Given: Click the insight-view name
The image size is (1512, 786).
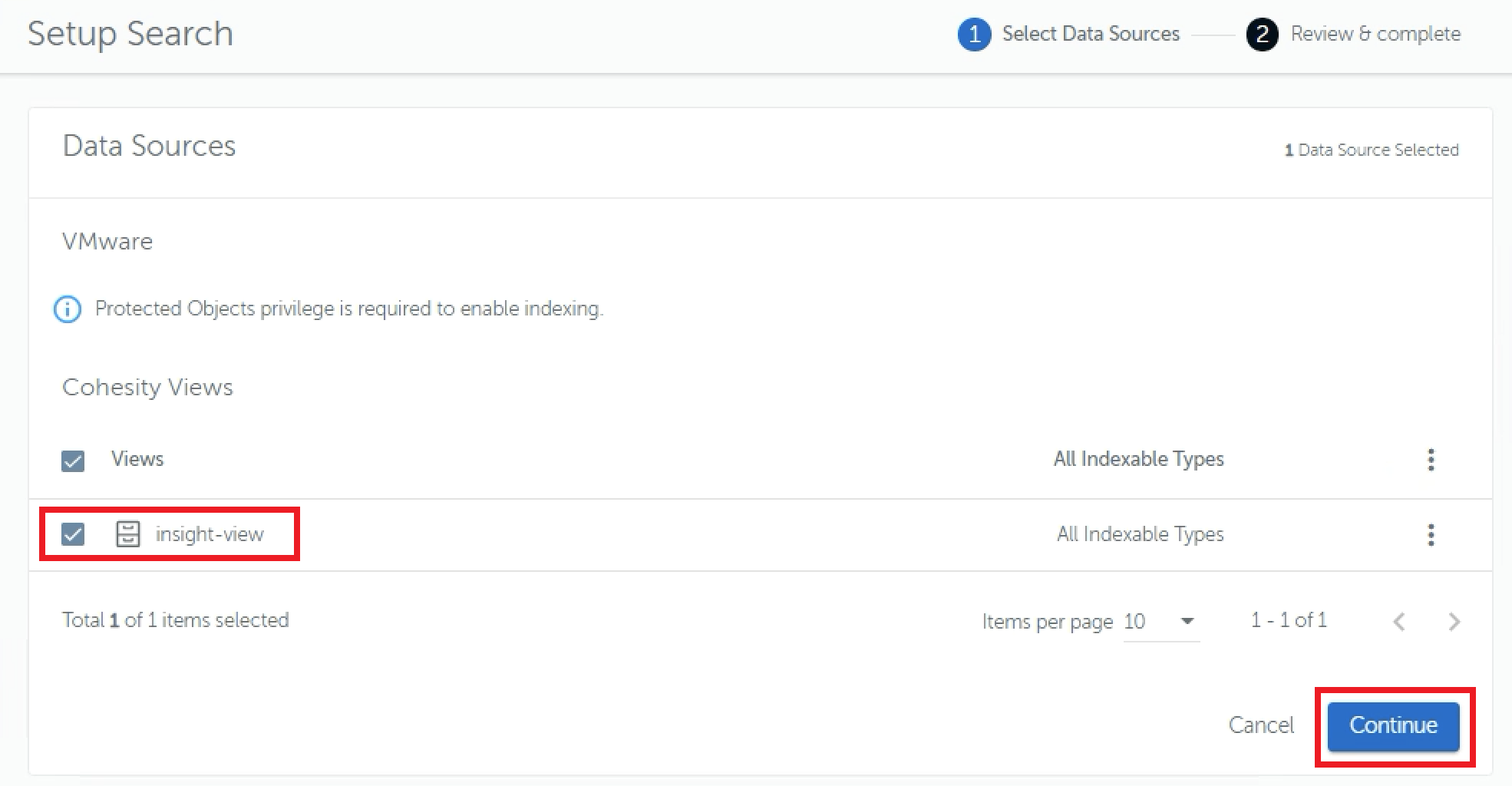Looking at the screenshot, I should (x=210, y=534).
